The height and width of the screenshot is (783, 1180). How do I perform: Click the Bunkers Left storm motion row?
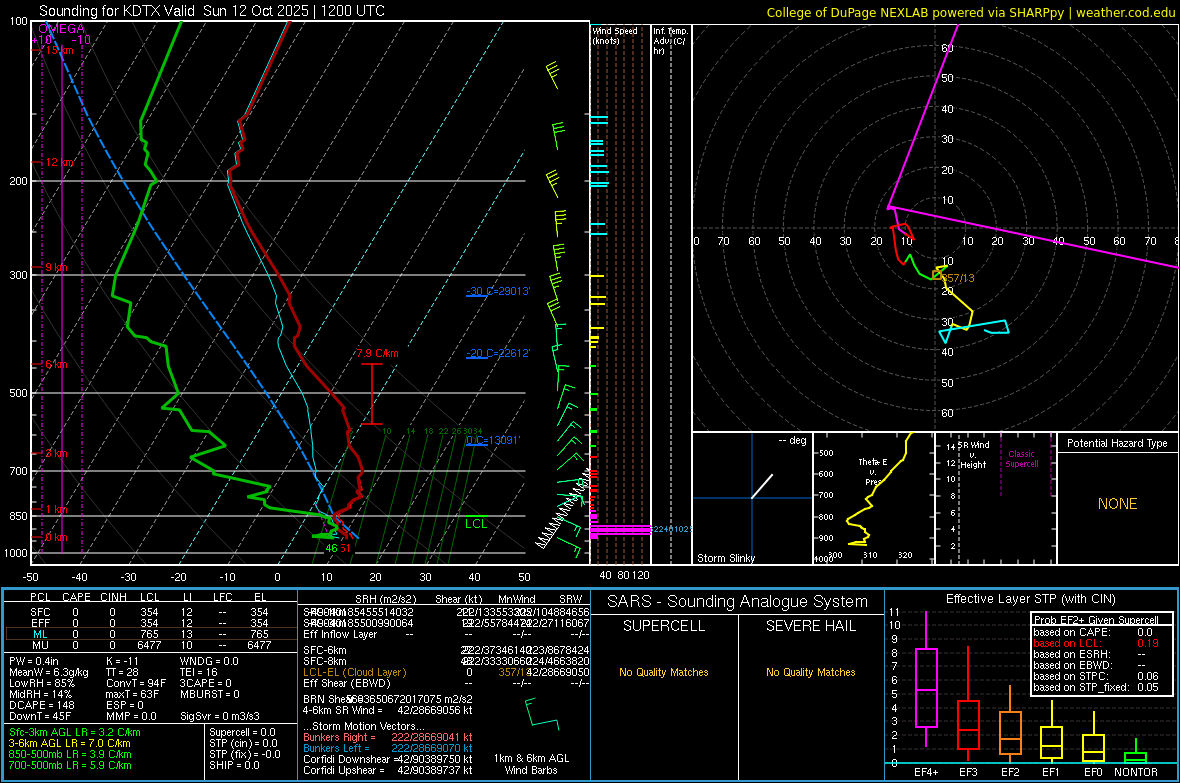(x=388, y=748)
